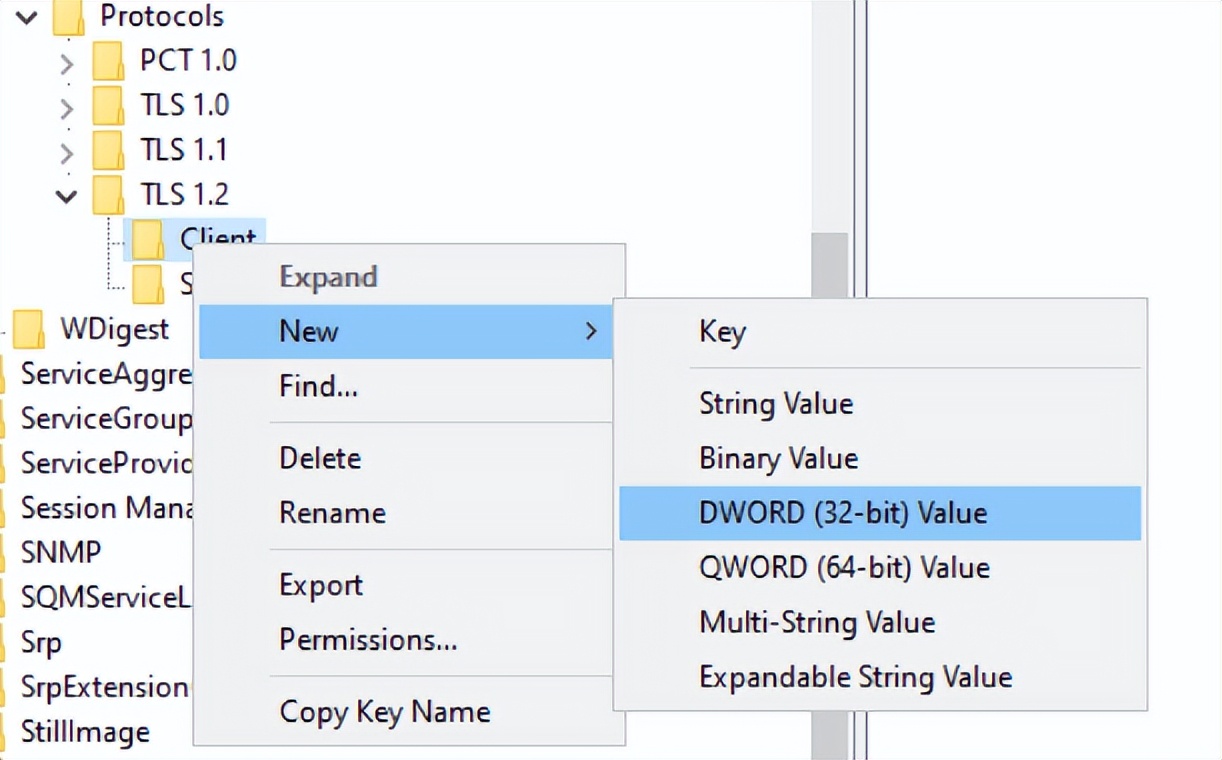Click the PCT 1.0 folder icon

(108, 61)
